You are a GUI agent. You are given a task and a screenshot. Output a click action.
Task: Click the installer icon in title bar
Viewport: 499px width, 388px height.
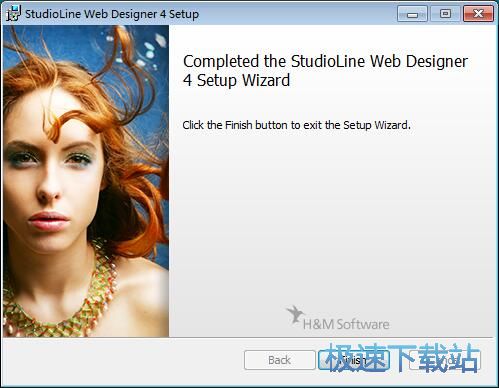(13, 13)
